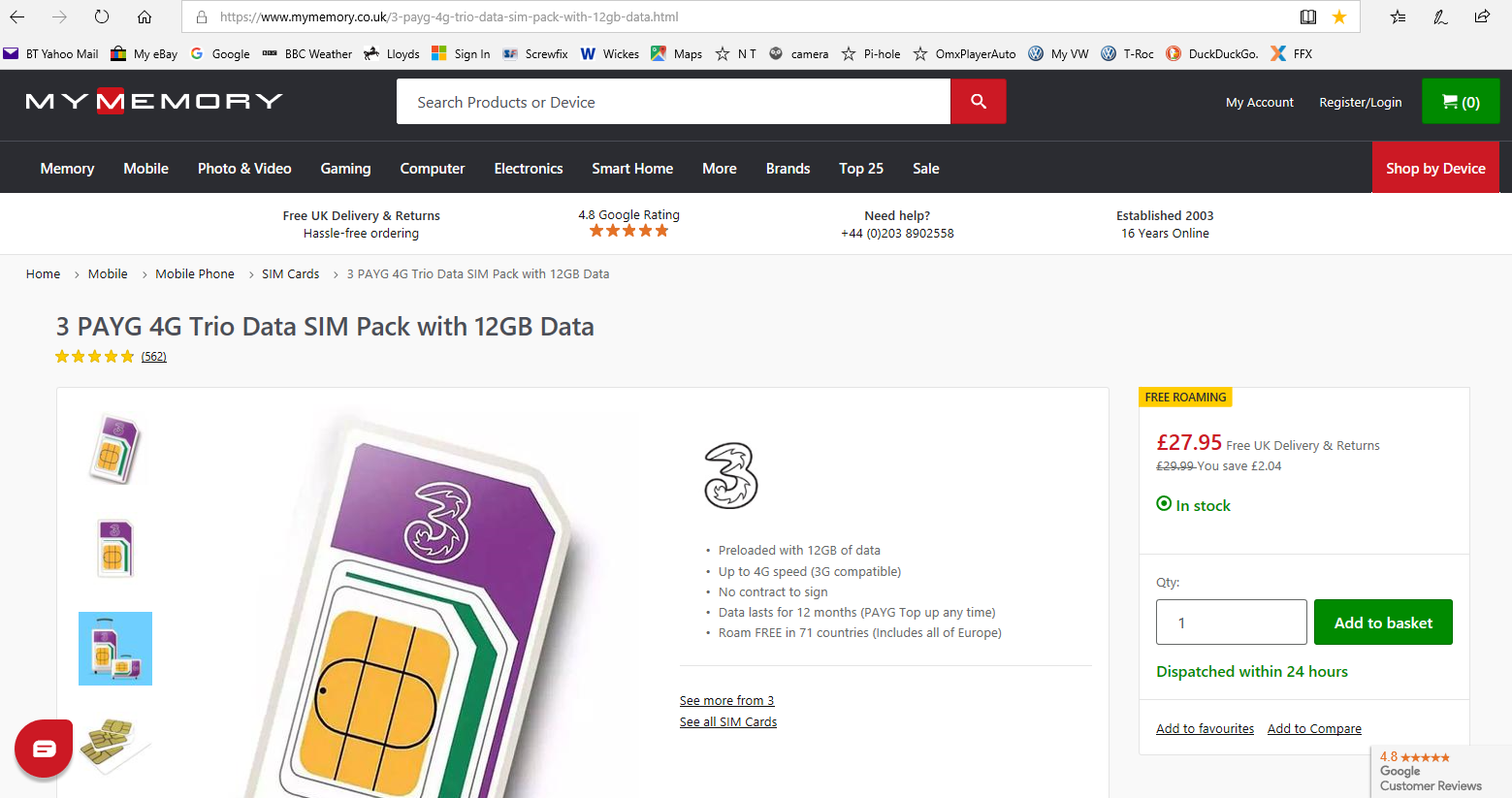Go back to the previous page
The image size is (1512, 798).
coord(17,16)
